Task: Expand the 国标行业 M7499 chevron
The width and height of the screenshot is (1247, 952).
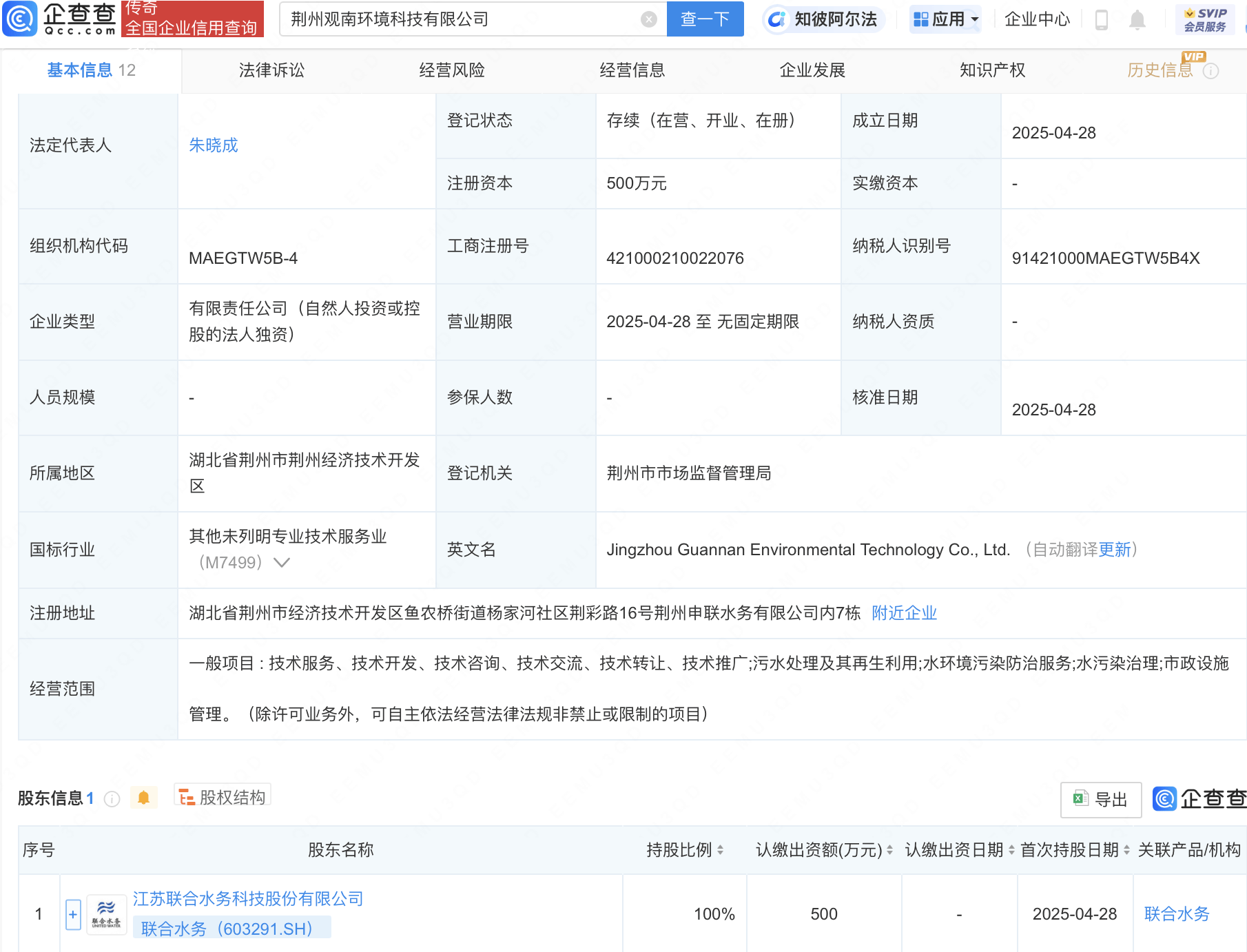Action: coord(281,562)
